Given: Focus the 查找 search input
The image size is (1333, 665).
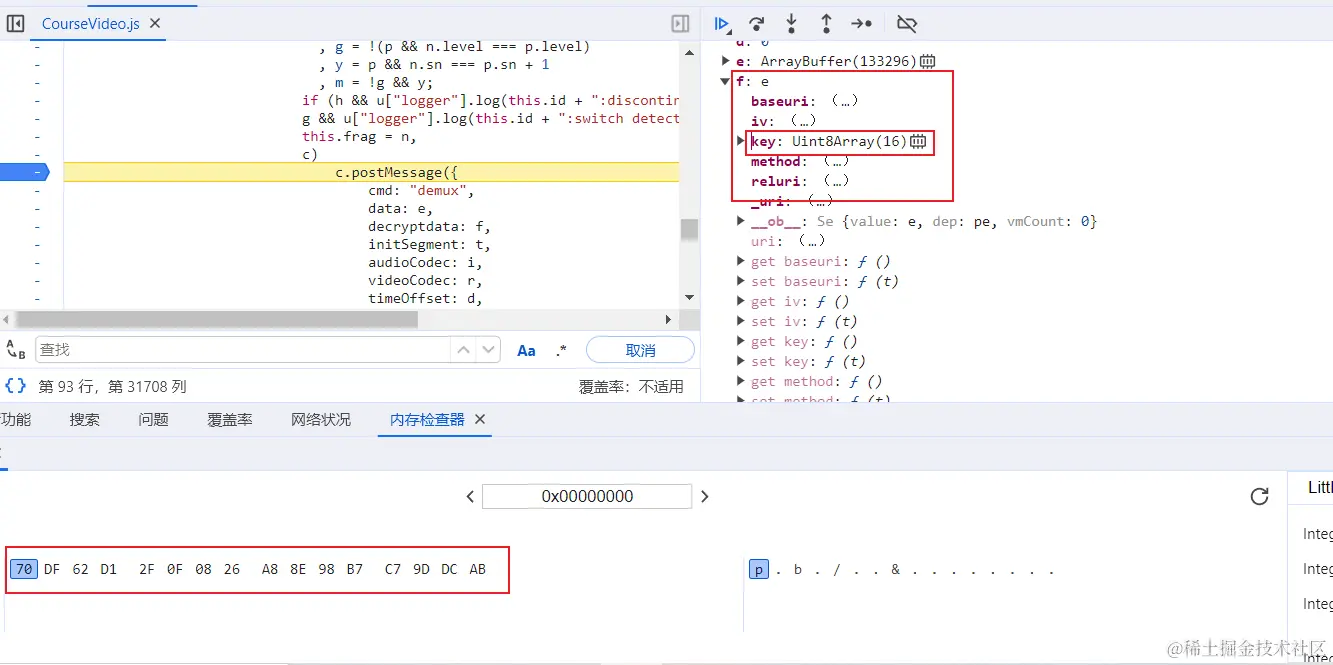Looking at the screenshot, I should point(243,350).
